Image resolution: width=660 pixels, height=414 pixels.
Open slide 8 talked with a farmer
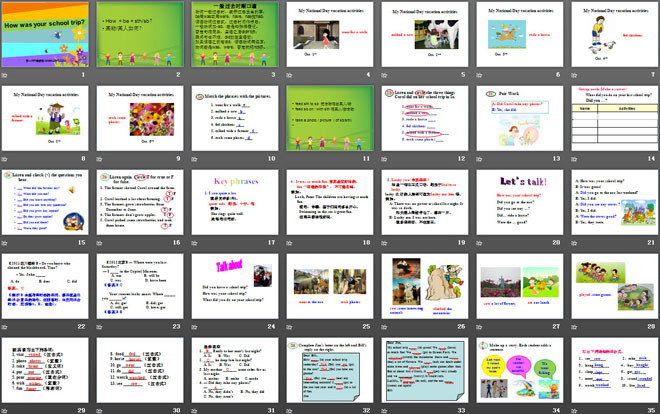pos(47,120)
